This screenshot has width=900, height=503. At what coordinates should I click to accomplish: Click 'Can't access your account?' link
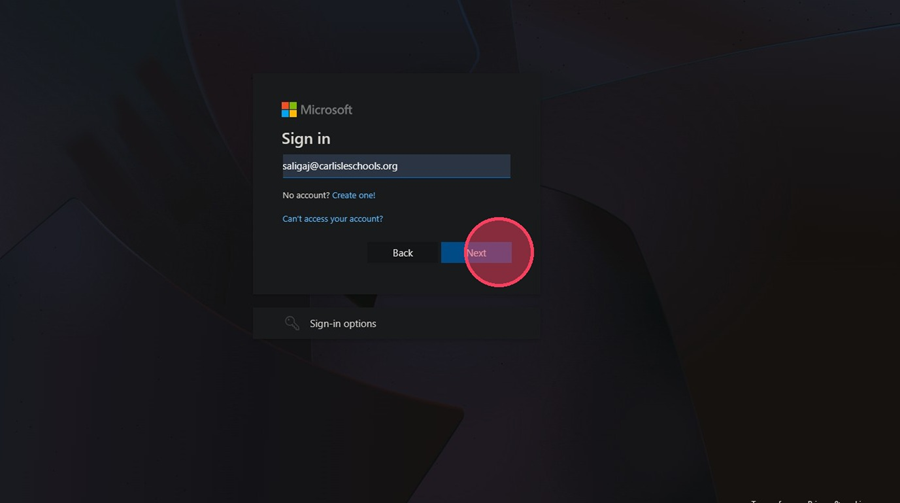pos(332,219)
